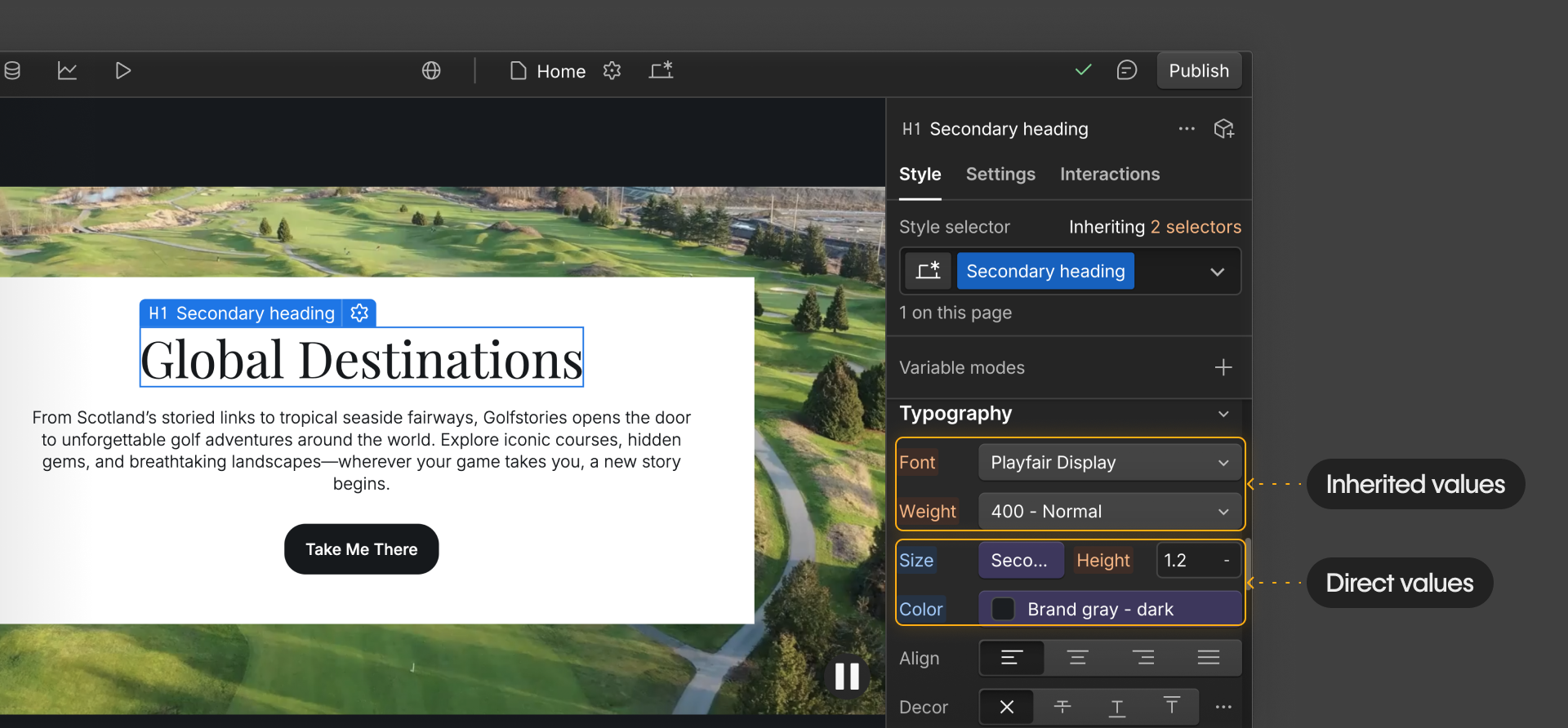
Task: Open the line height unit selector
Action: pos(1227,561)
